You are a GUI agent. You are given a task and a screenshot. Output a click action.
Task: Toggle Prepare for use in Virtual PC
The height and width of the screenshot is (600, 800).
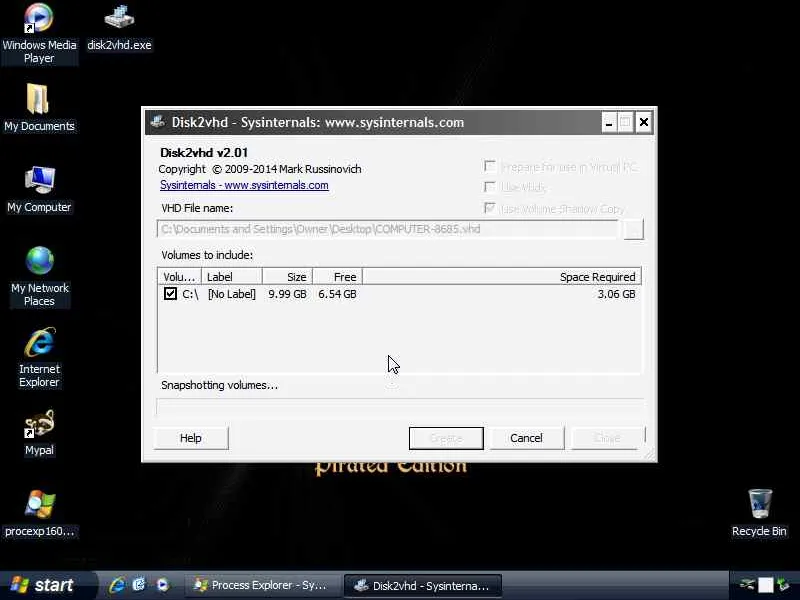pyautogui.click(x=490, y=166)
